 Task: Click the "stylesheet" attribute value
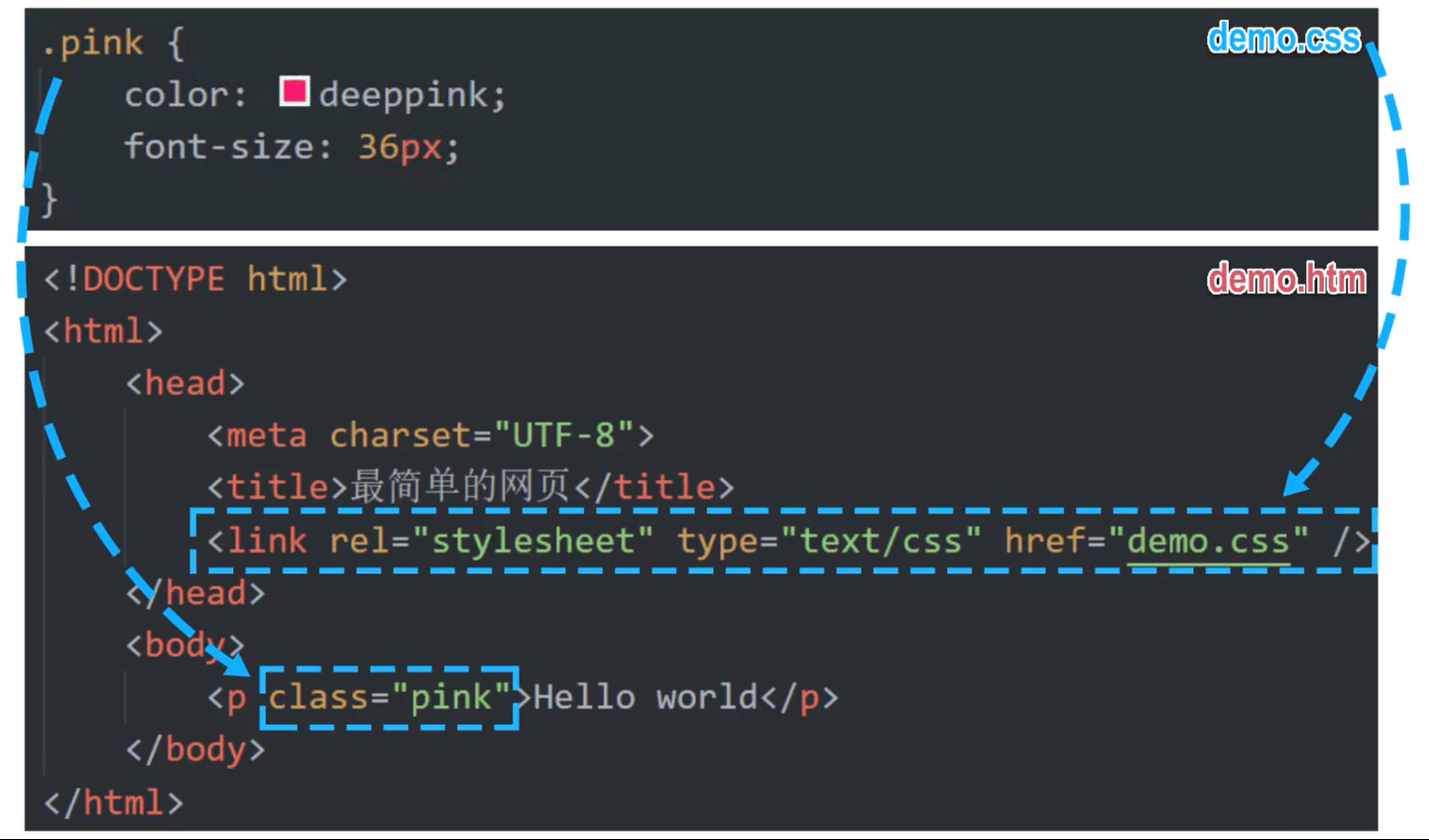(x=532, y=541)
